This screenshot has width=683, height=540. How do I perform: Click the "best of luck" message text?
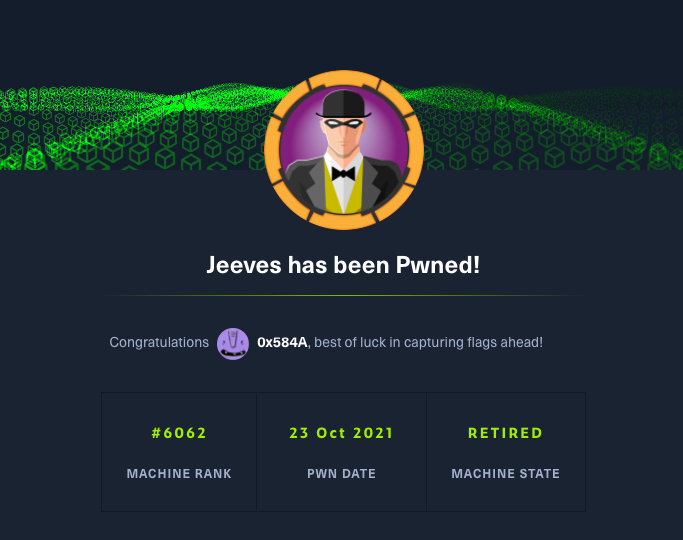430,342
